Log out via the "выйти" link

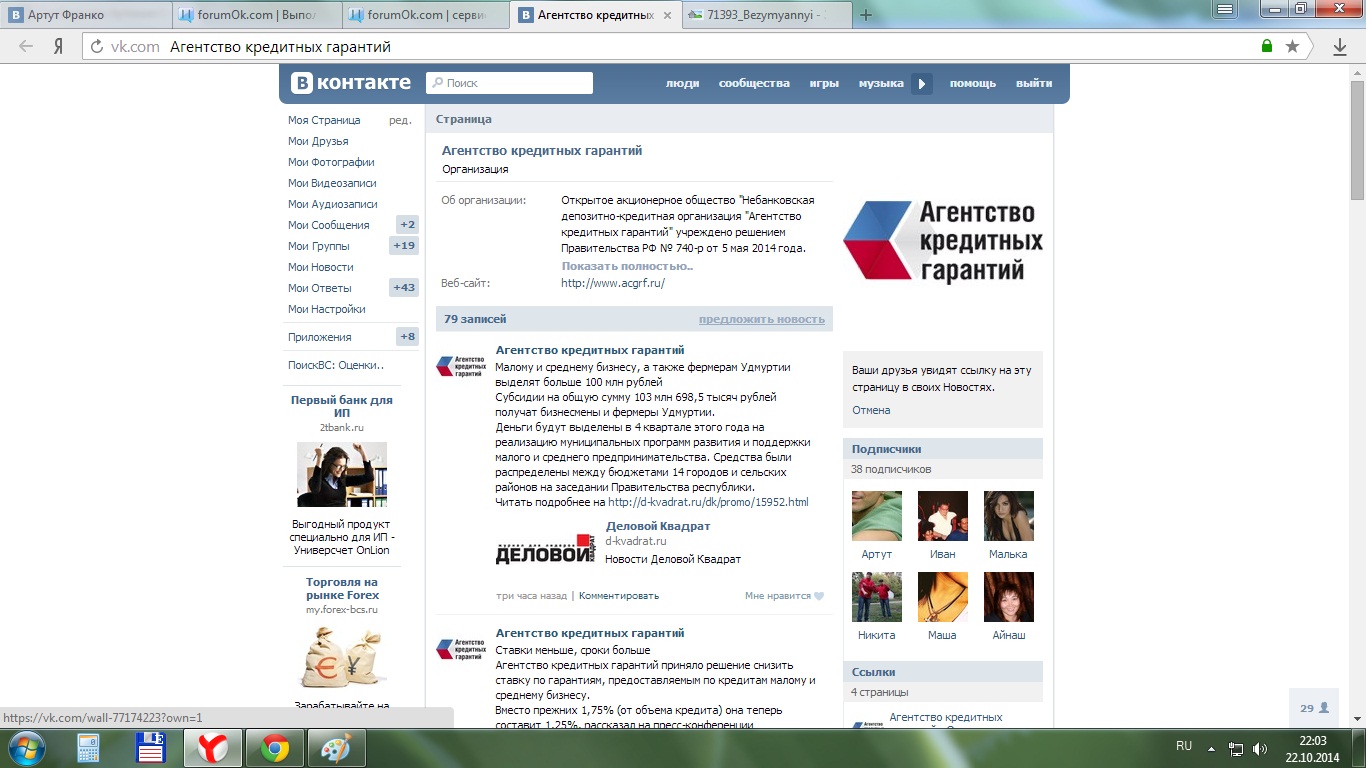pyautogui.click(x=1034, y=84)
